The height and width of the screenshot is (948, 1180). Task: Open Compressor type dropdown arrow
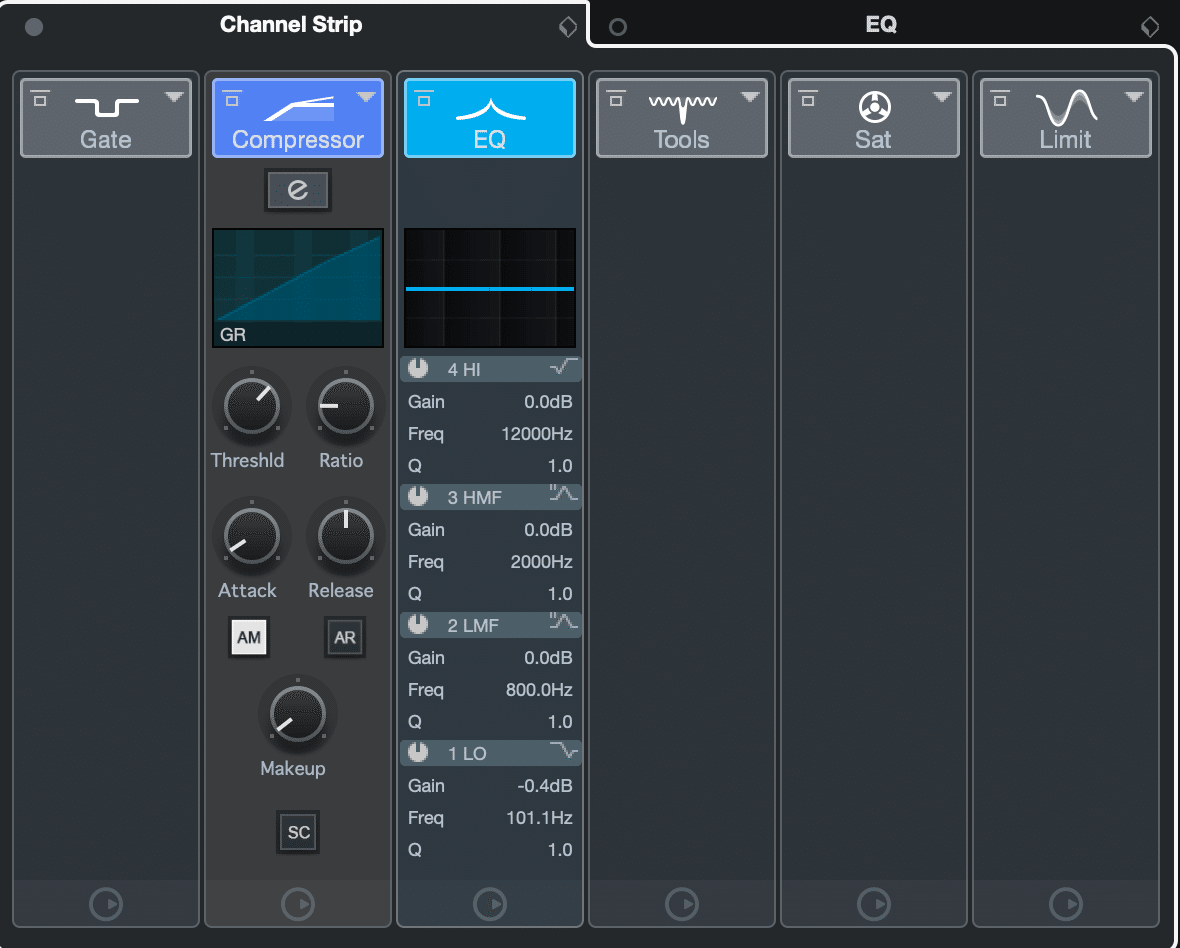(366, 97)
